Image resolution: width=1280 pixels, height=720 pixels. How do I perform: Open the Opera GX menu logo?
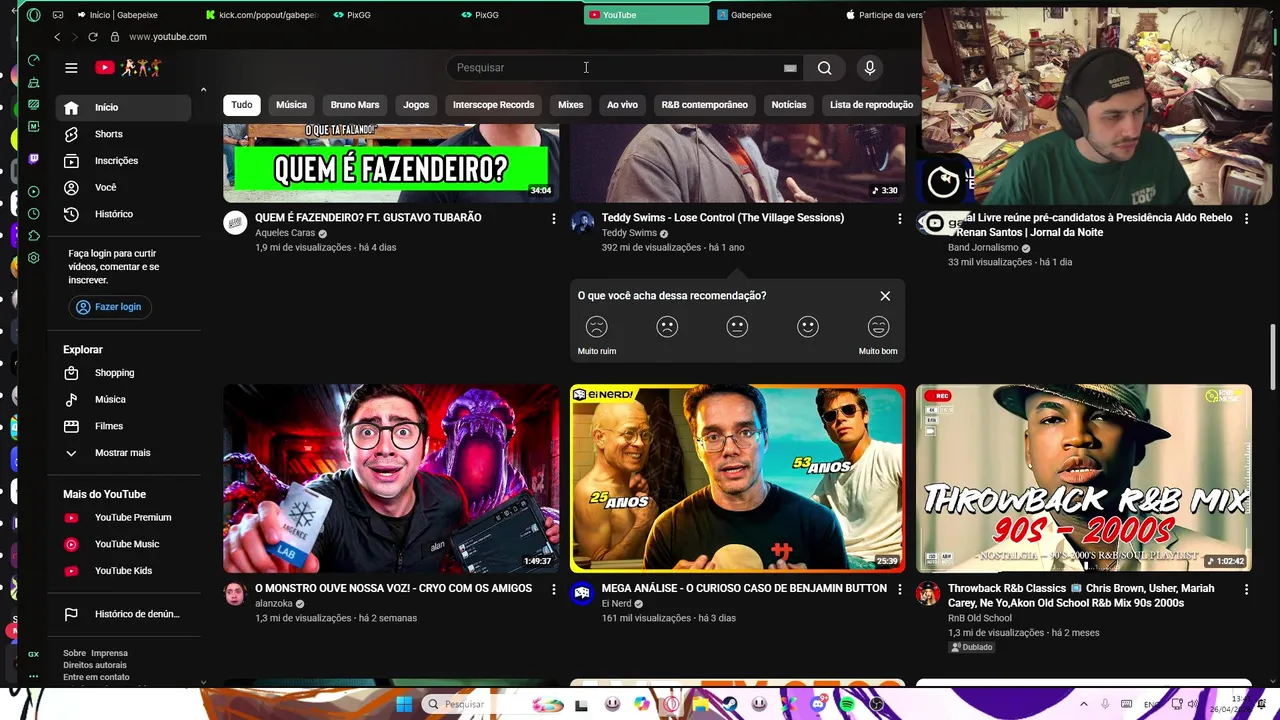click(x=34, y=15)
